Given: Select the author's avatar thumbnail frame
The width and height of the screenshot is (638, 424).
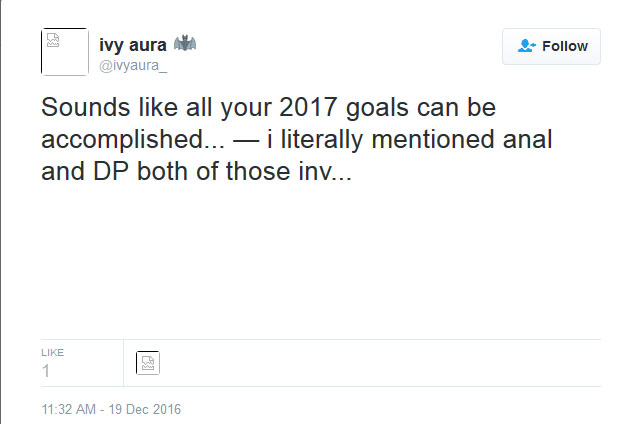Looking at the screenshot, I should point(65,51).
